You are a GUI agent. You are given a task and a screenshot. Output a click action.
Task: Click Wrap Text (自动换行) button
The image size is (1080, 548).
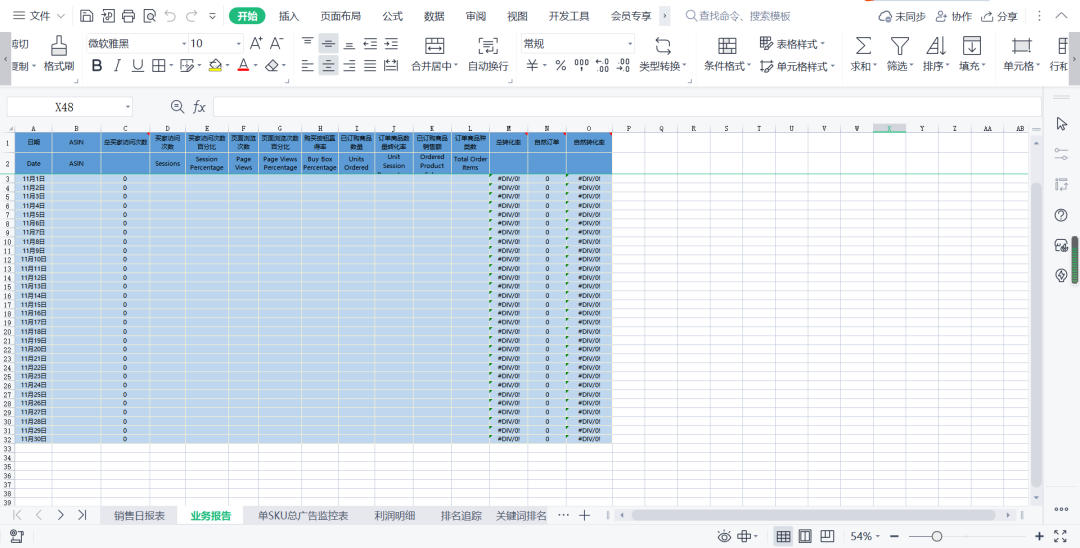pyautogui.click(x=488, y=55)
